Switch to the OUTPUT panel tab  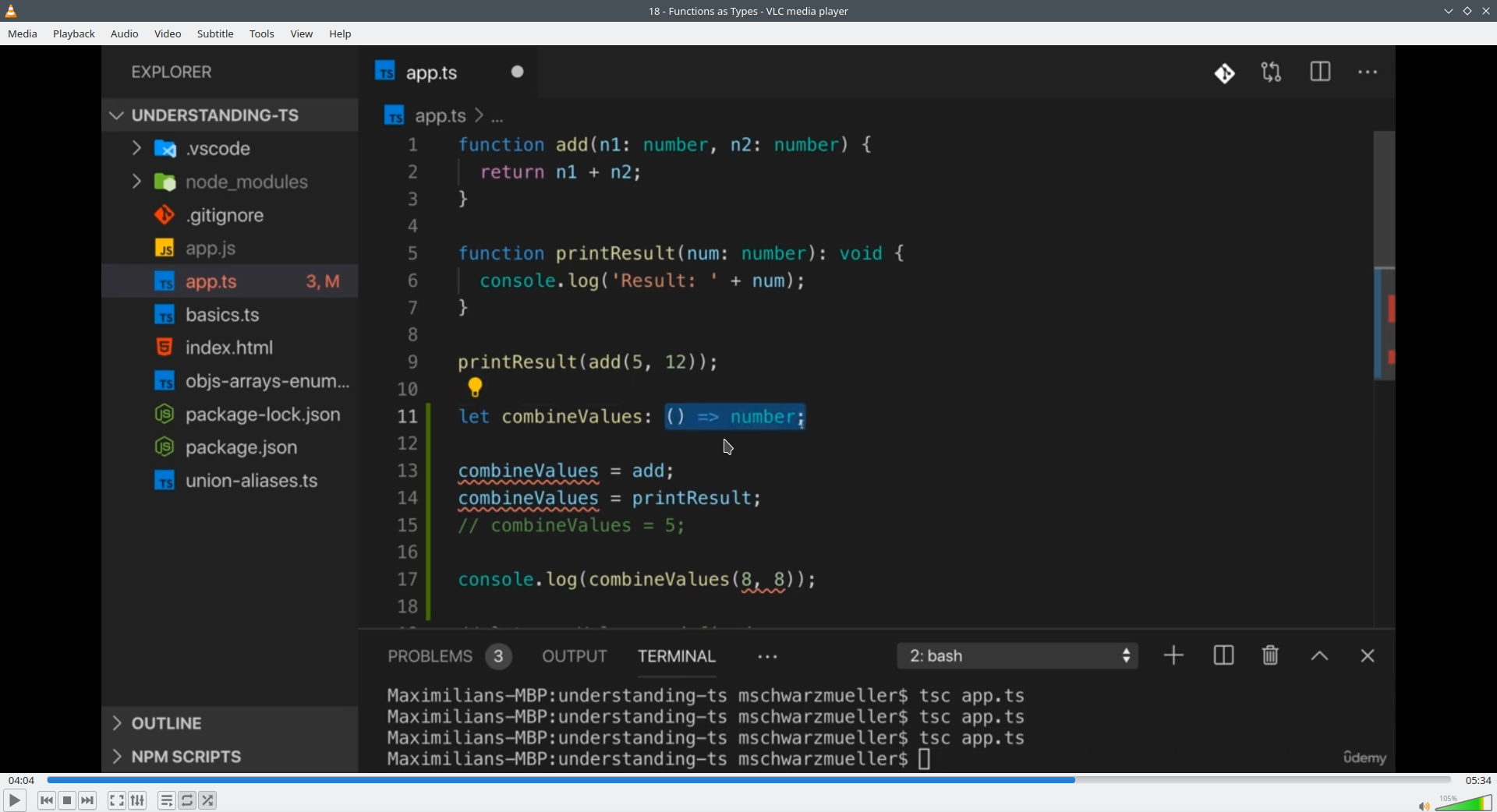pos(575,657)
